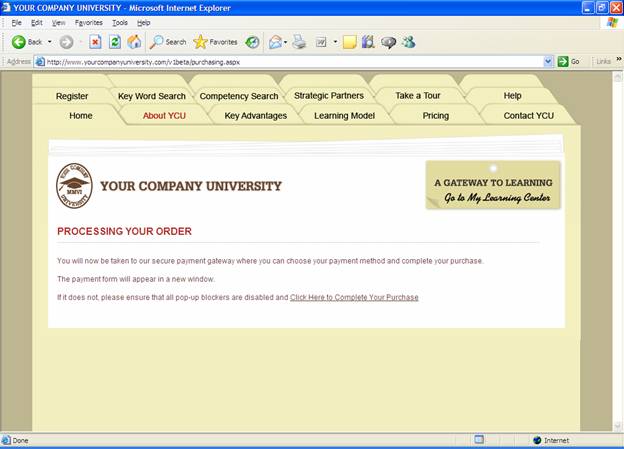
Task: Click the Internet Explorer title bar icon
Action: (6, 7)
